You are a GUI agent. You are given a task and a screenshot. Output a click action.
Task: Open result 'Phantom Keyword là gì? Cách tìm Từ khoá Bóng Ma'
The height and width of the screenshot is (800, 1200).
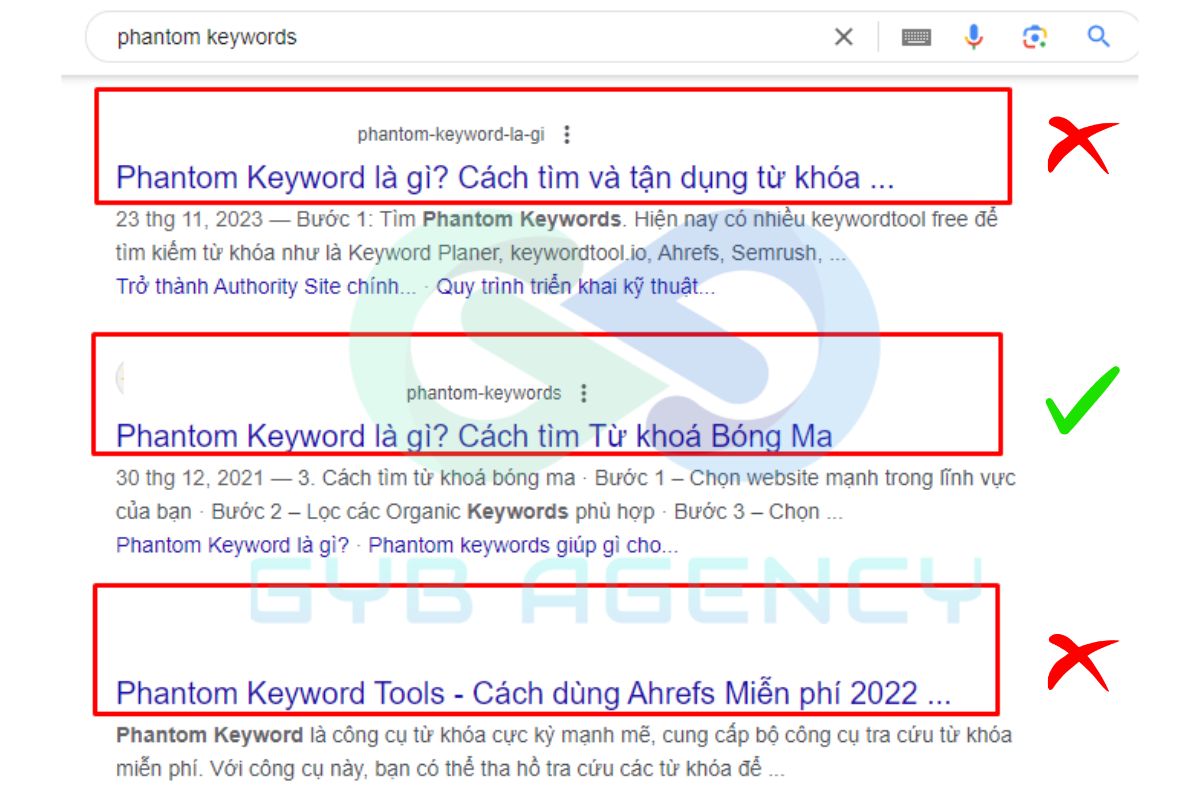click(x=474, y=436)
